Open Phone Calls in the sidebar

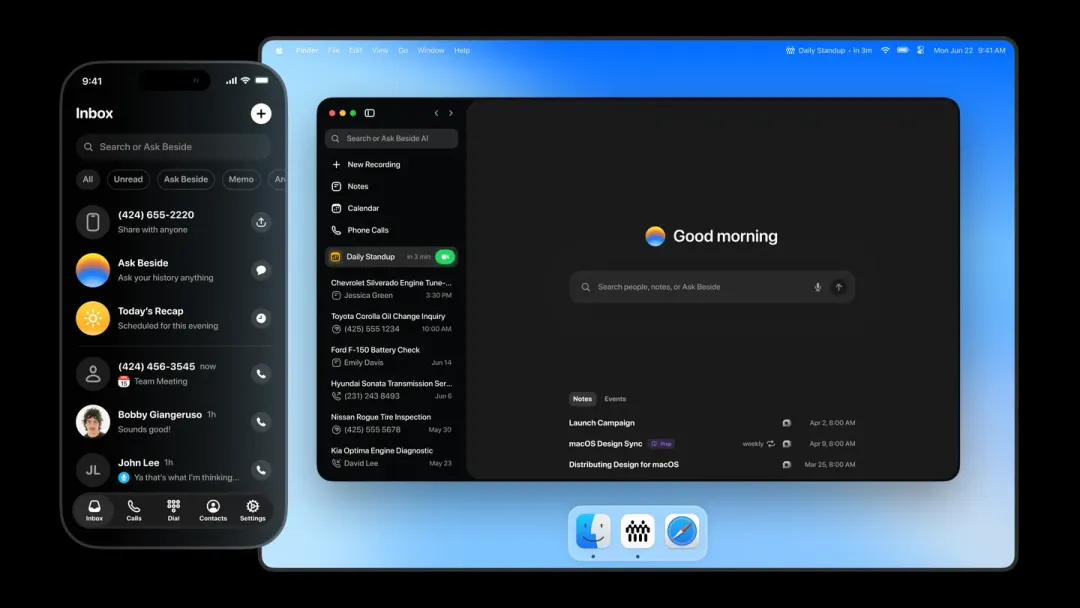pyautogui.click(x=367, y=230)
